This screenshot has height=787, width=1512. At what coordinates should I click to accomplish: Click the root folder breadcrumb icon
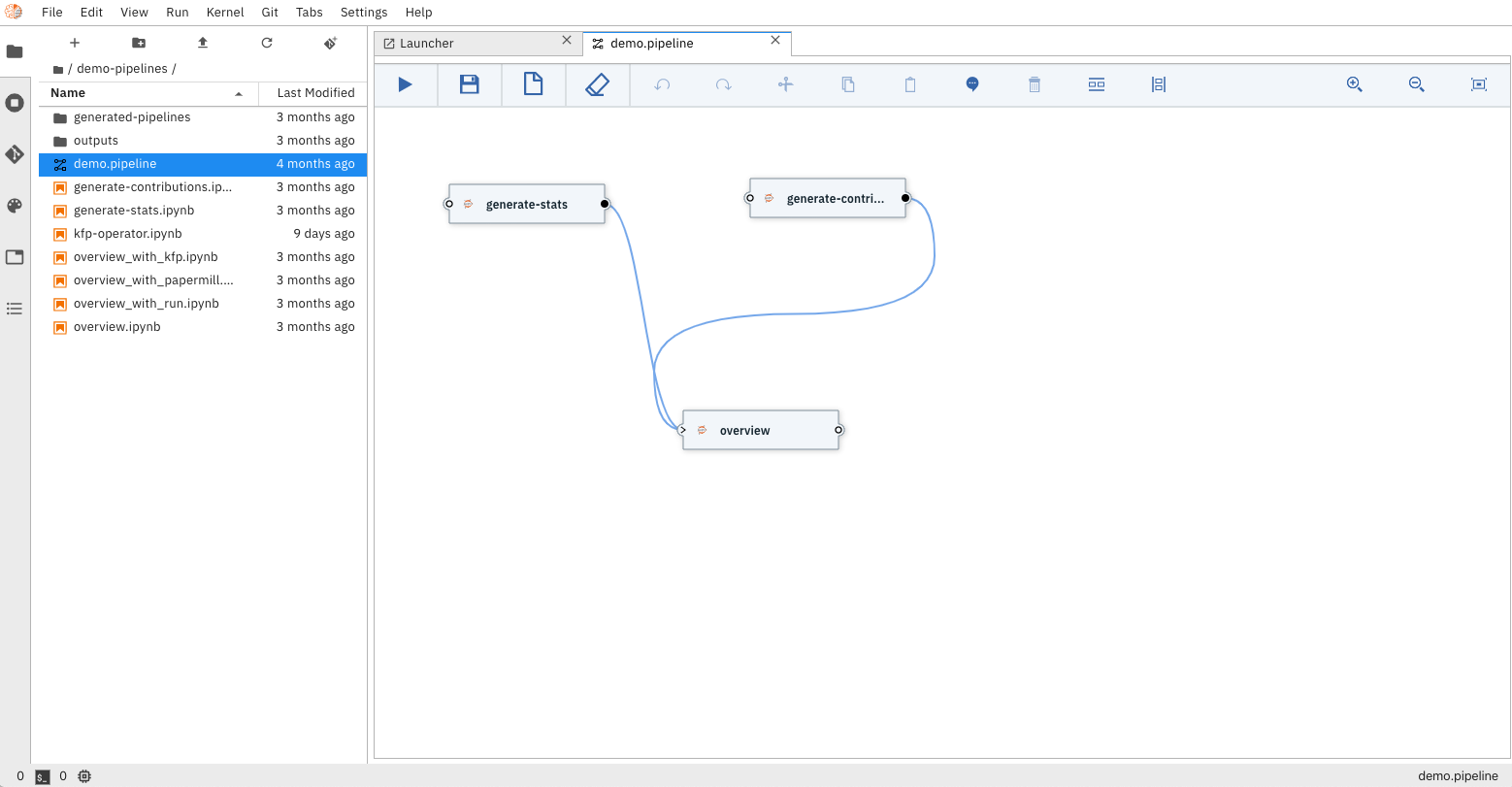[58, 70]
